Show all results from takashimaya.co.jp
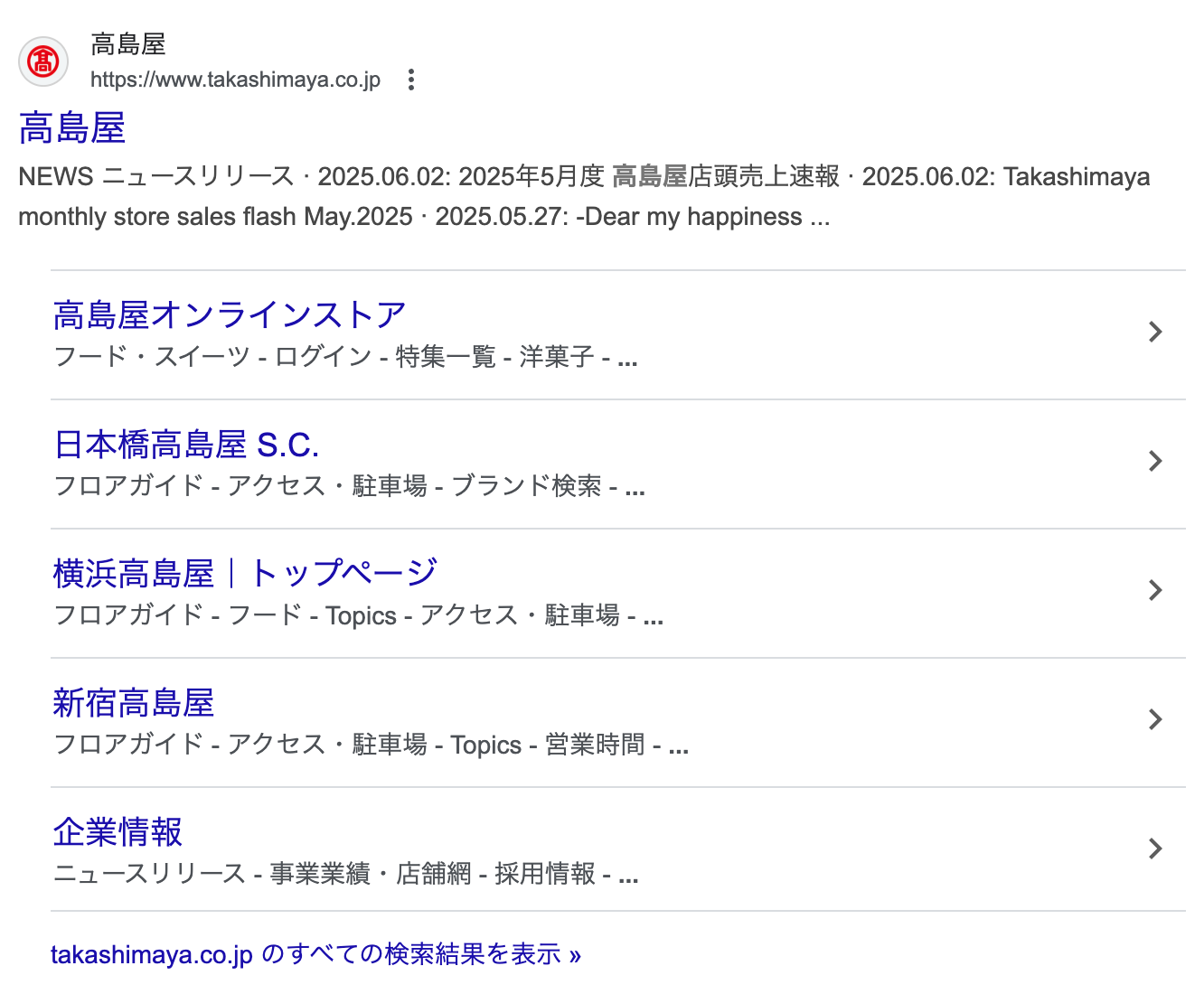1204x994 pixels. 315,954
